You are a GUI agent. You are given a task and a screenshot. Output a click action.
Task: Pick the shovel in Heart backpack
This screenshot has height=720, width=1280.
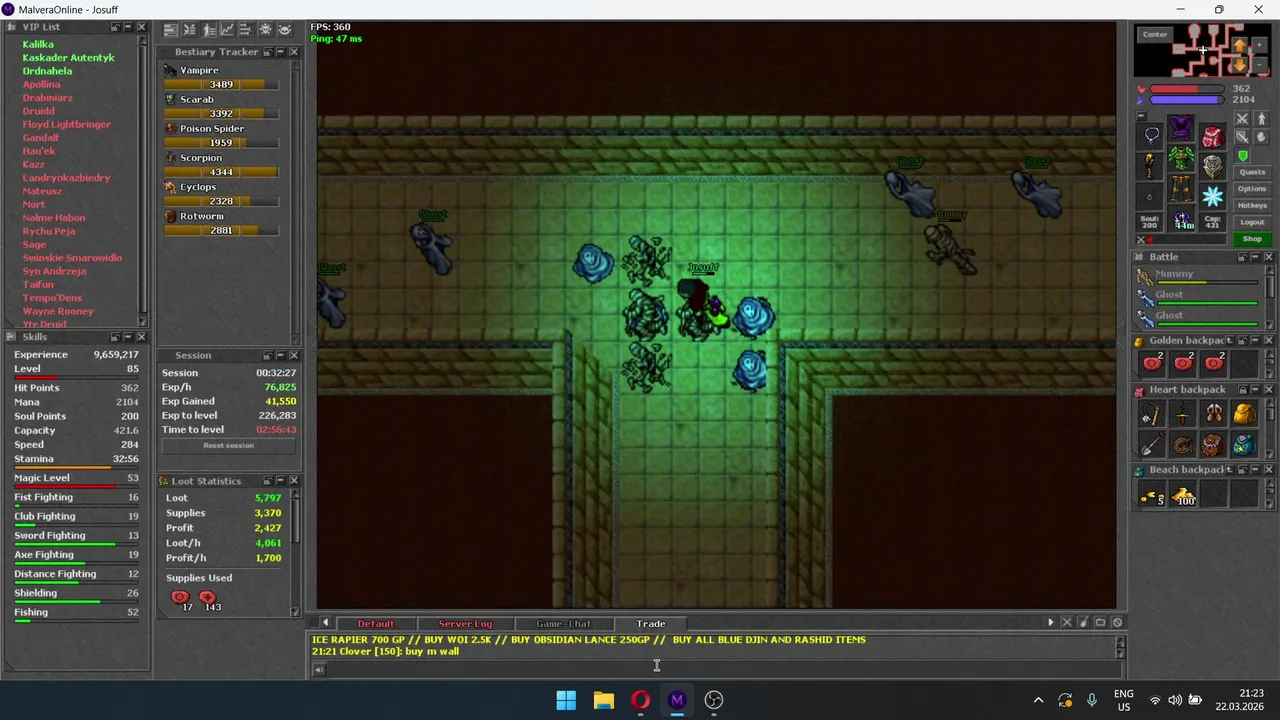pyautogui.click(x=1151, y=443)
